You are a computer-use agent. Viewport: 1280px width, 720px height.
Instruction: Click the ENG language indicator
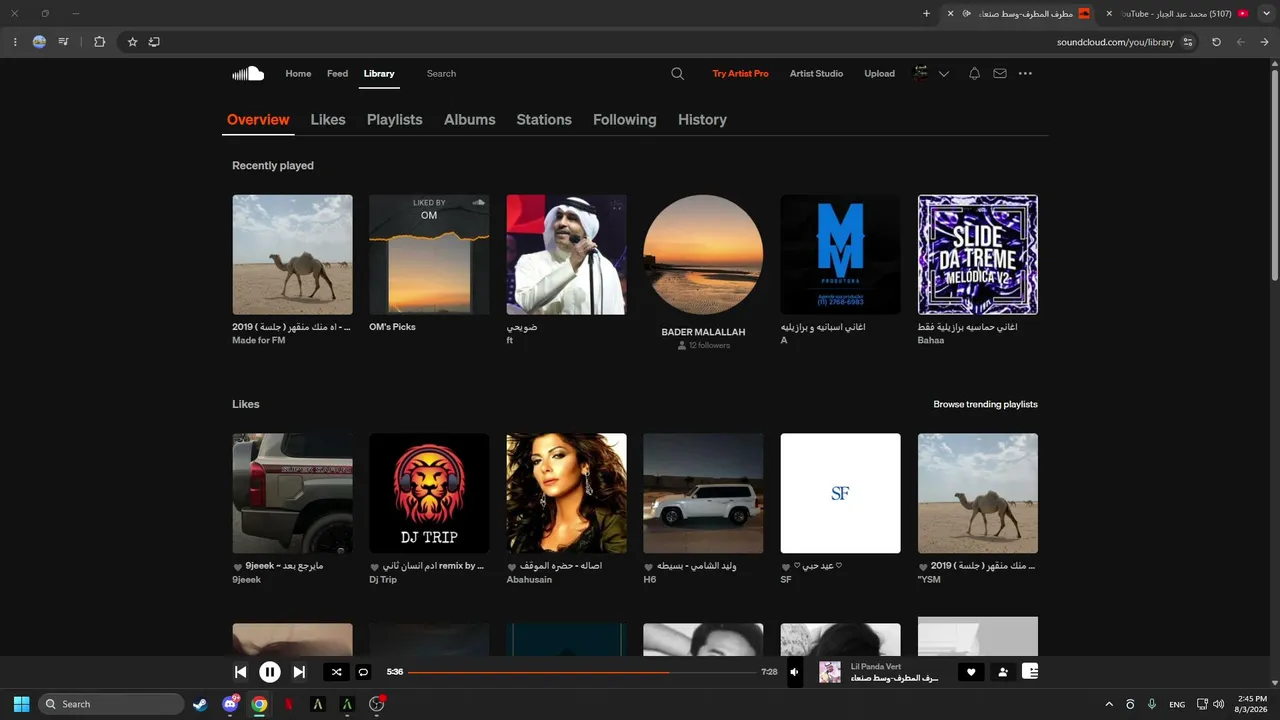point(1177,704)
